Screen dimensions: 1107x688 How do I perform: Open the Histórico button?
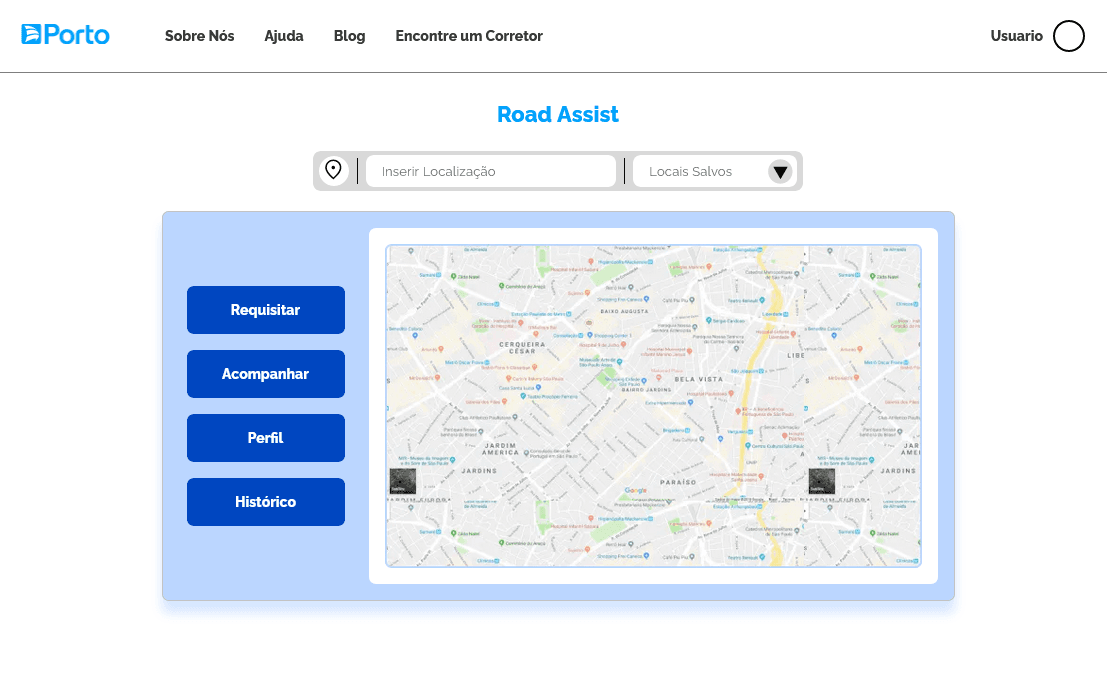click(x=265, y=502)
